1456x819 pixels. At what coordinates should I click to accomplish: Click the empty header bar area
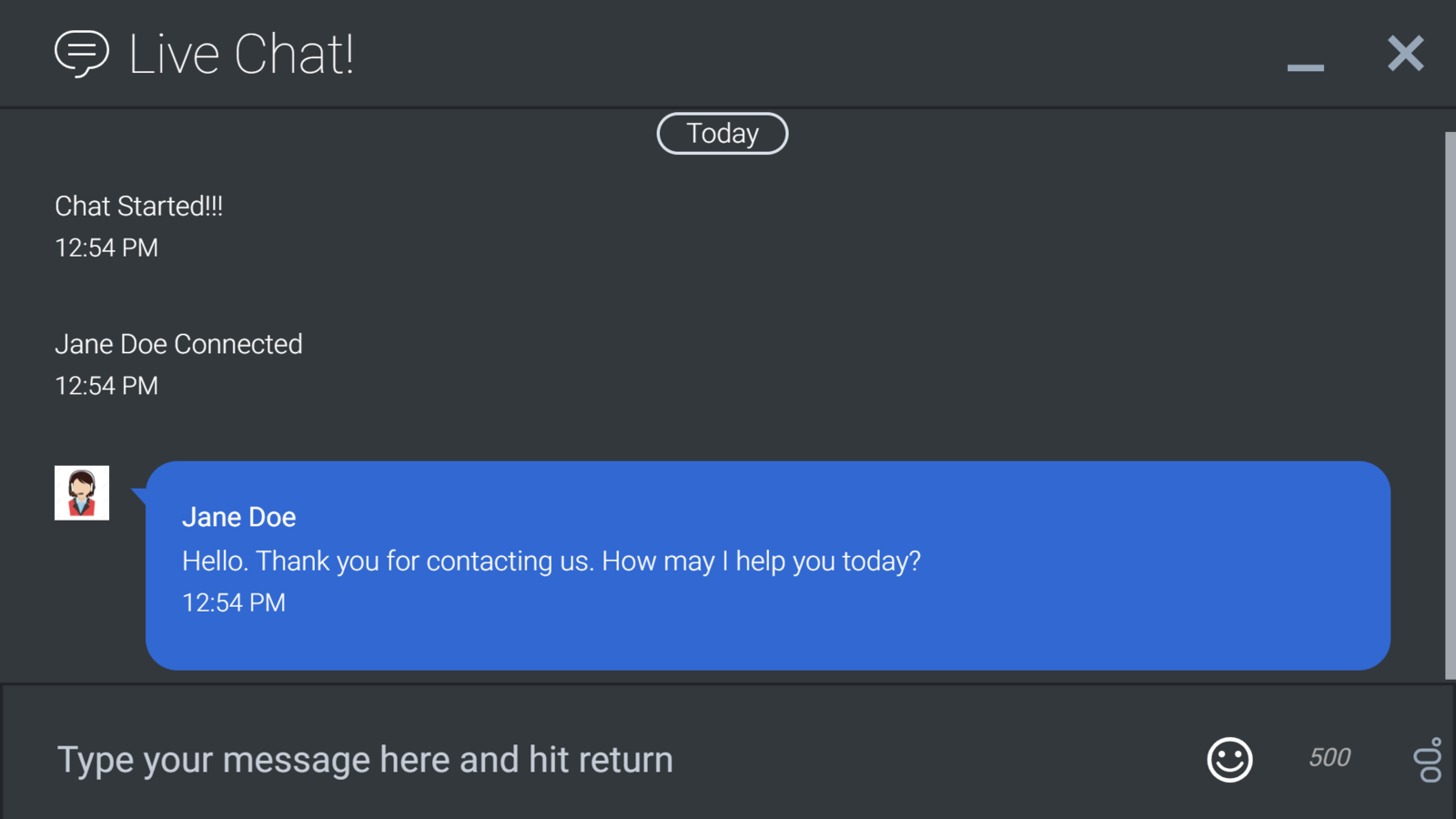pyautogui.click(x=819, y=54)
